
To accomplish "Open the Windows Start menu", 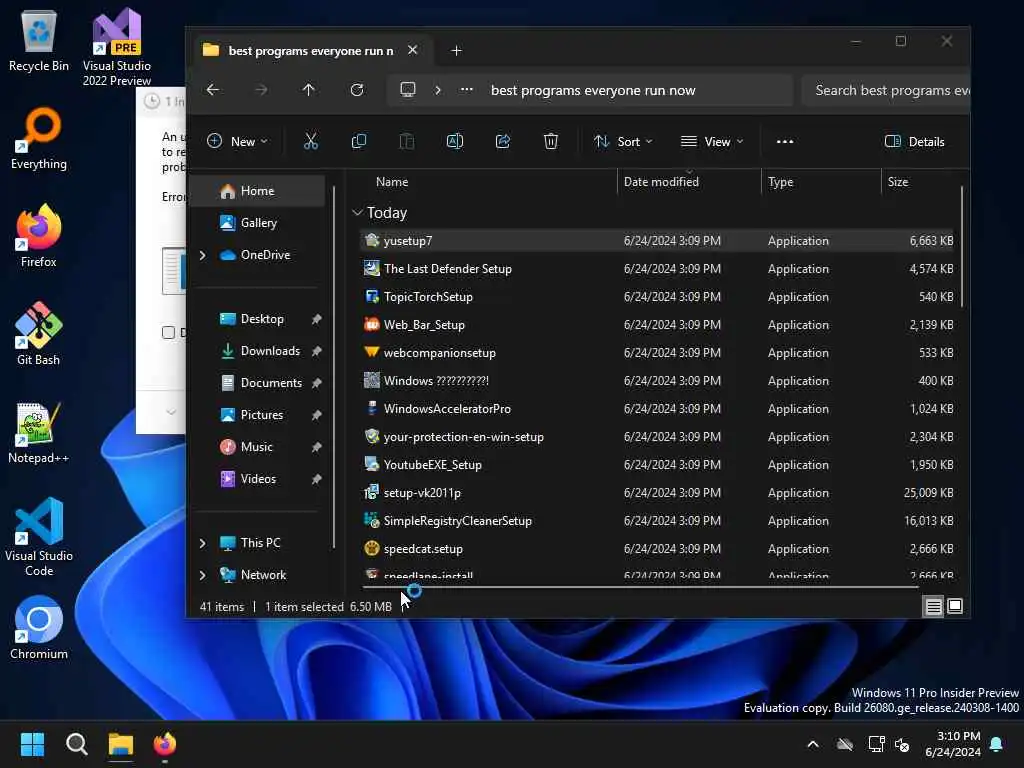I will (32, 744).
